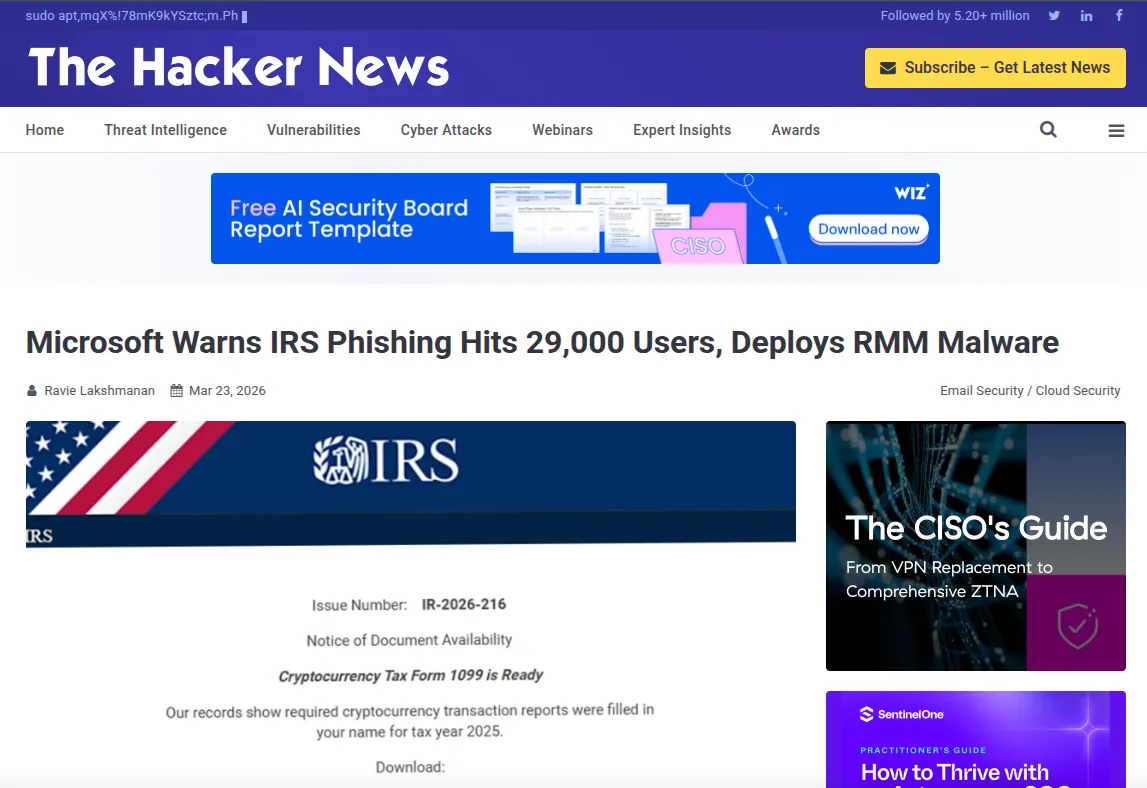
Task: Open the hamburger menu icon
Action: click(x=1116, y=130)
